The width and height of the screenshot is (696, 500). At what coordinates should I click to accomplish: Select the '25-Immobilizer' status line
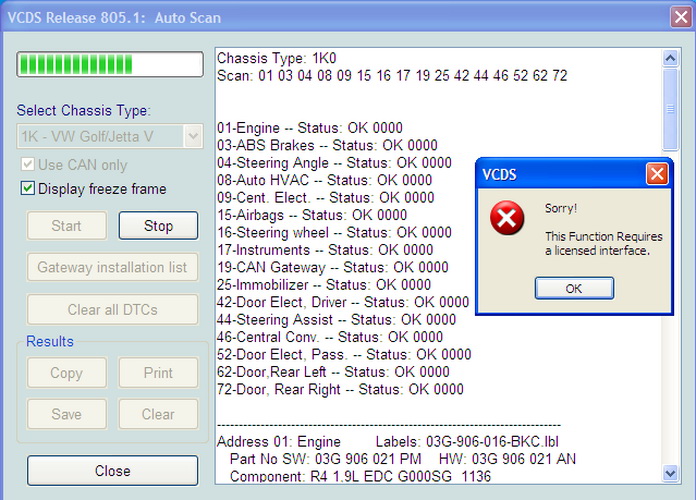click(x=324, y=285)
